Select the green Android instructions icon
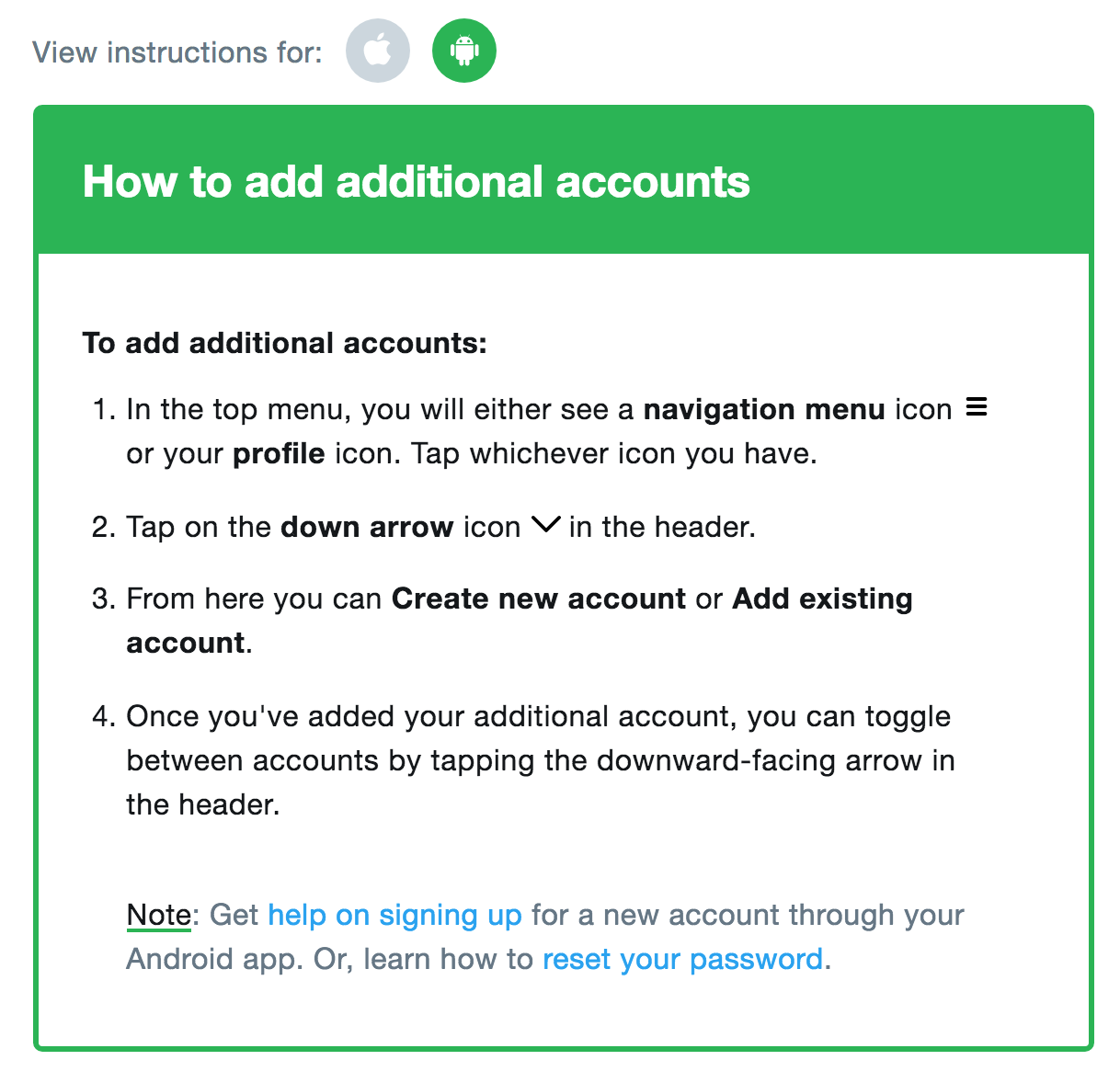The height and width of the screenshot is (1083, 1120). click(464, 51)
